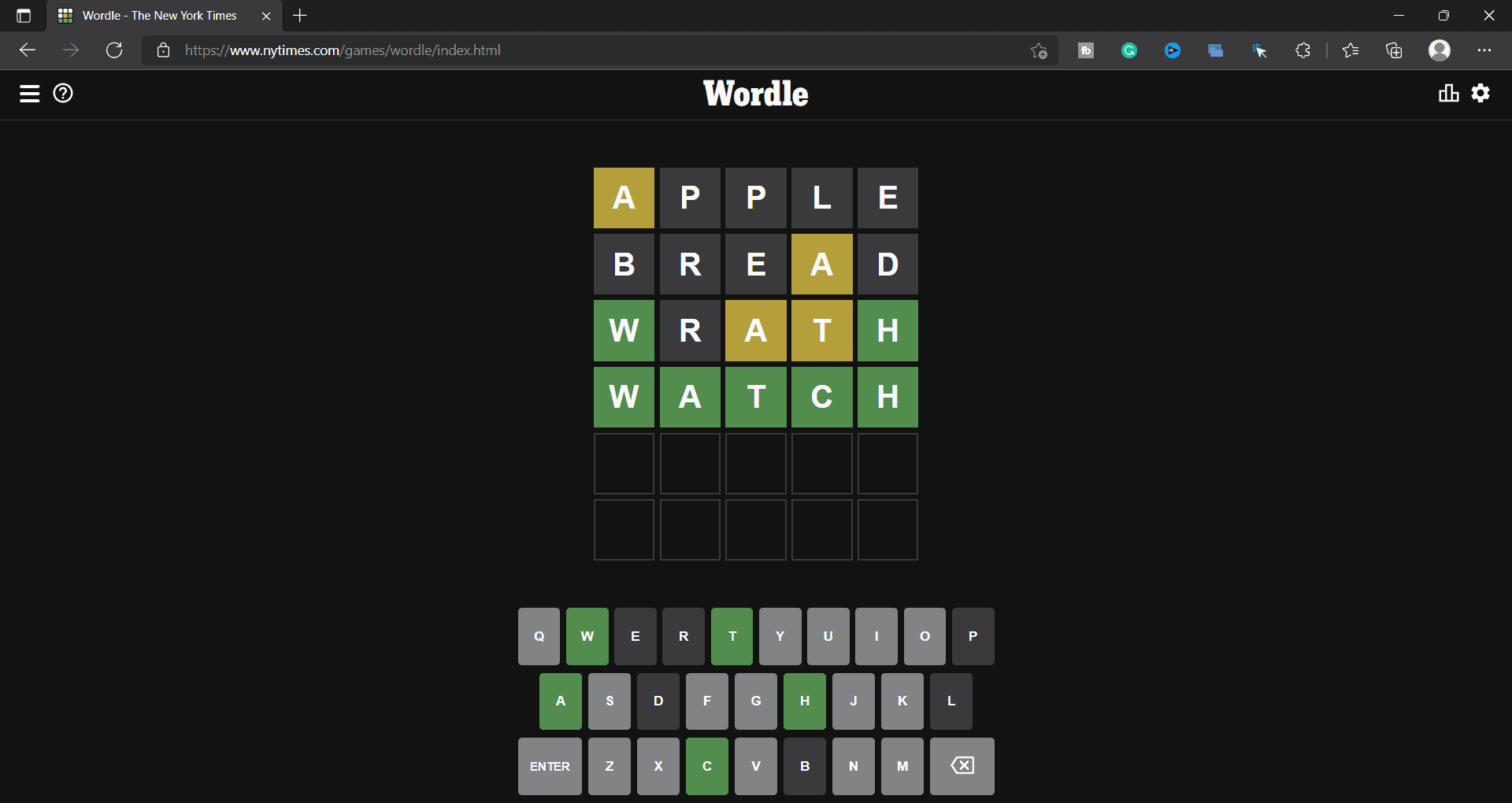Click the green C tile in WATCH row
Screen dimensions: 1512x803
pyautogui.click(x=822, y=397)
